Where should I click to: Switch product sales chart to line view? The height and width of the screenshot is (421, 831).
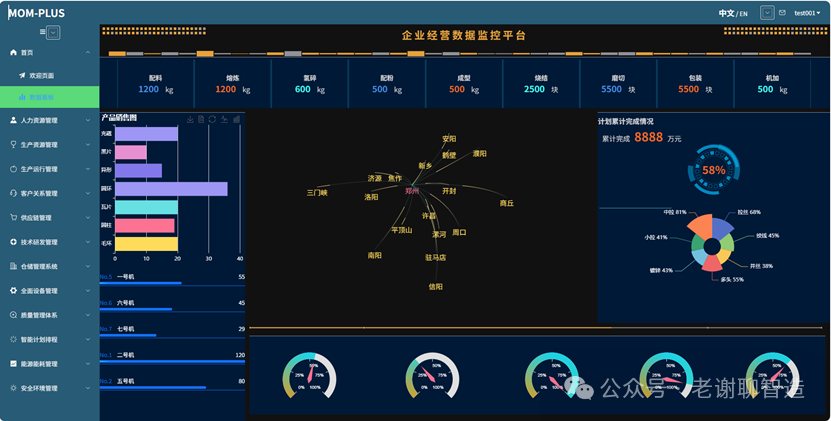(225, 120)
